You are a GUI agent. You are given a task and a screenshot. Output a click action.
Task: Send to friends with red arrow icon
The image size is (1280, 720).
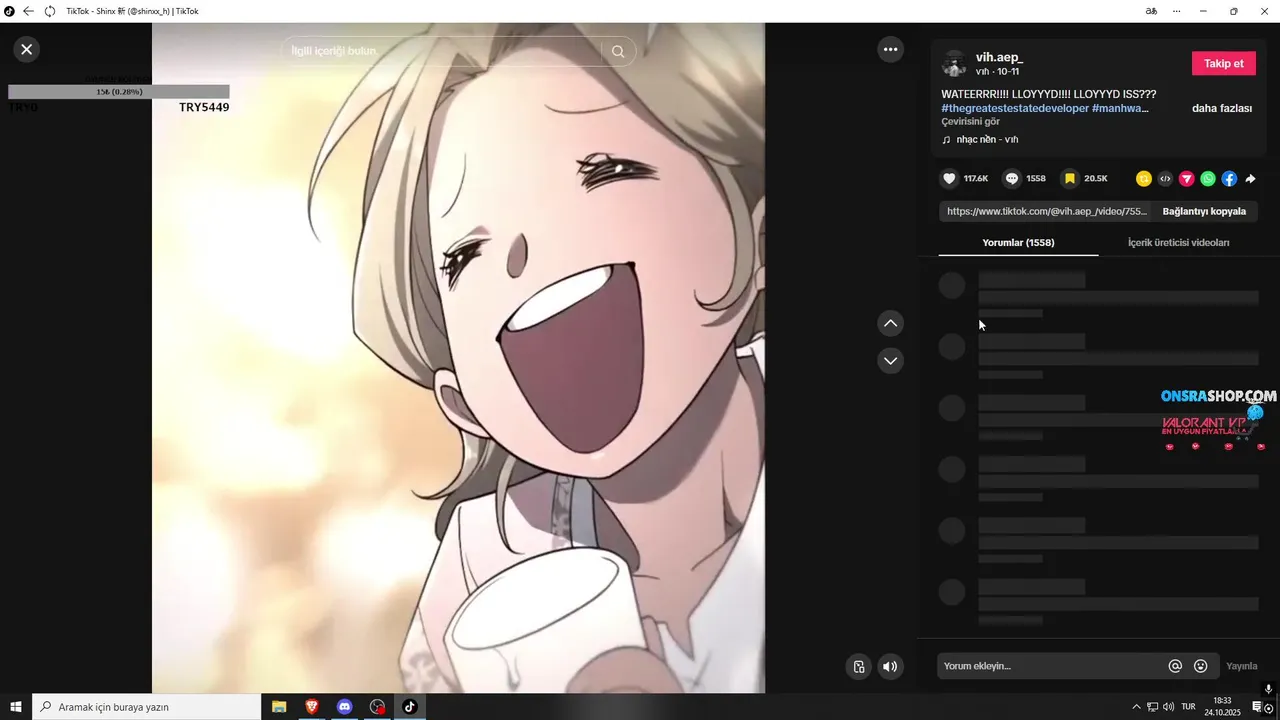1187,179
